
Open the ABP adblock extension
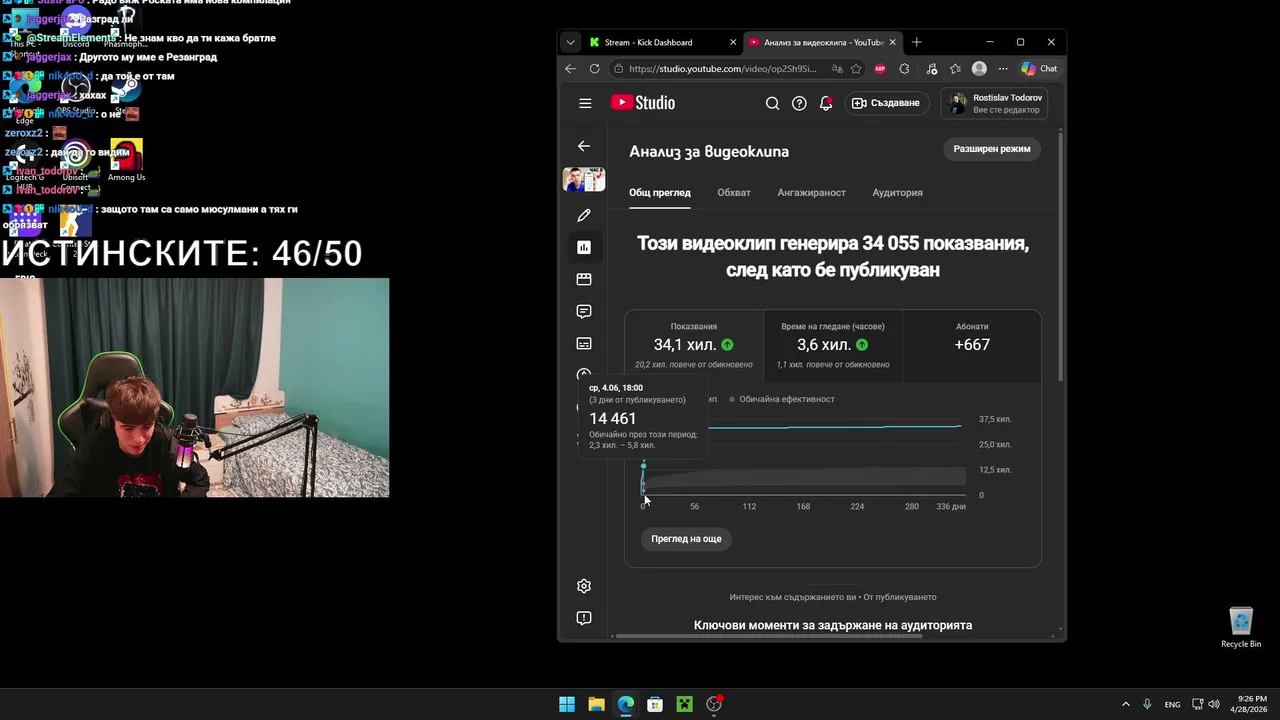pyautogui.click(x=880, y=69)
